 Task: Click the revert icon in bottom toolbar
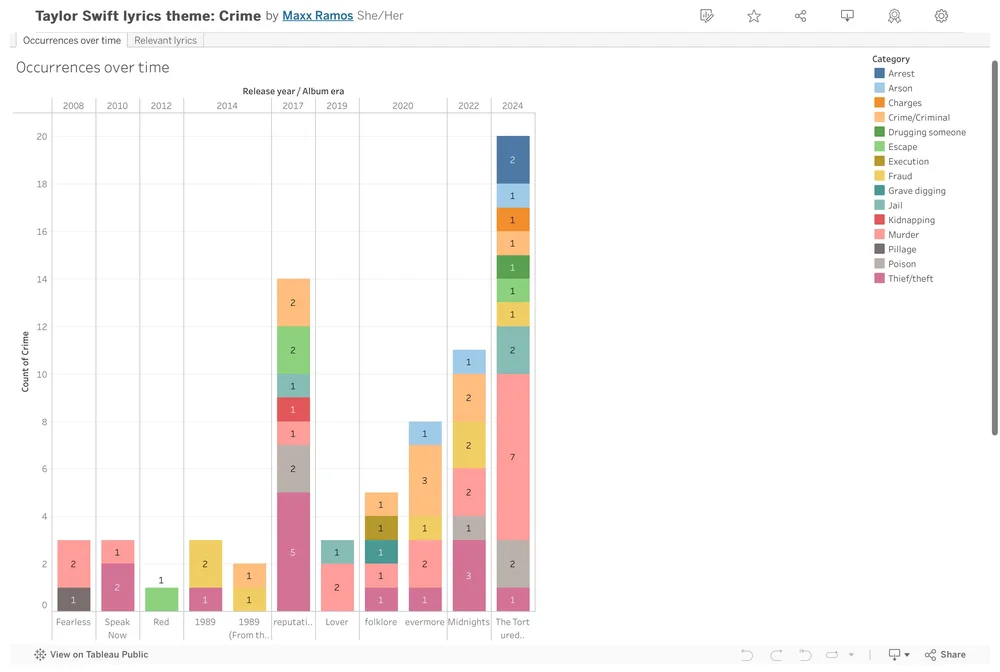click(806, 654)
